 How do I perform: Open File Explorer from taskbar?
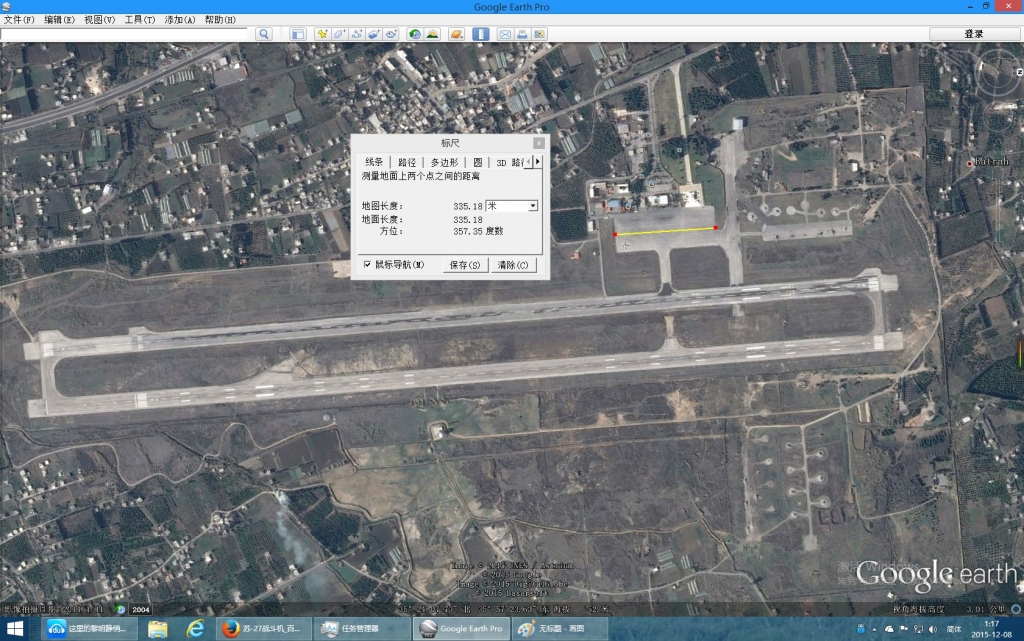(157, 629)
